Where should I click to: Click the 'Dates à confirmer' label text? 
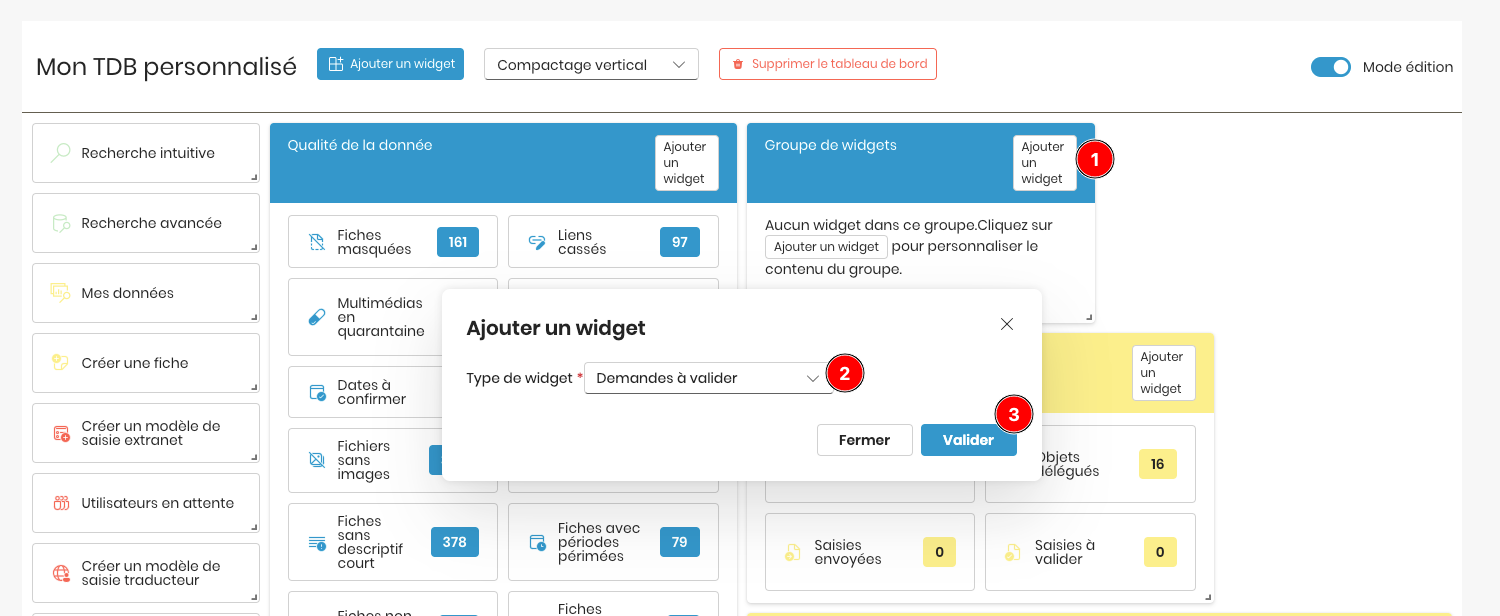click(372, 392)
